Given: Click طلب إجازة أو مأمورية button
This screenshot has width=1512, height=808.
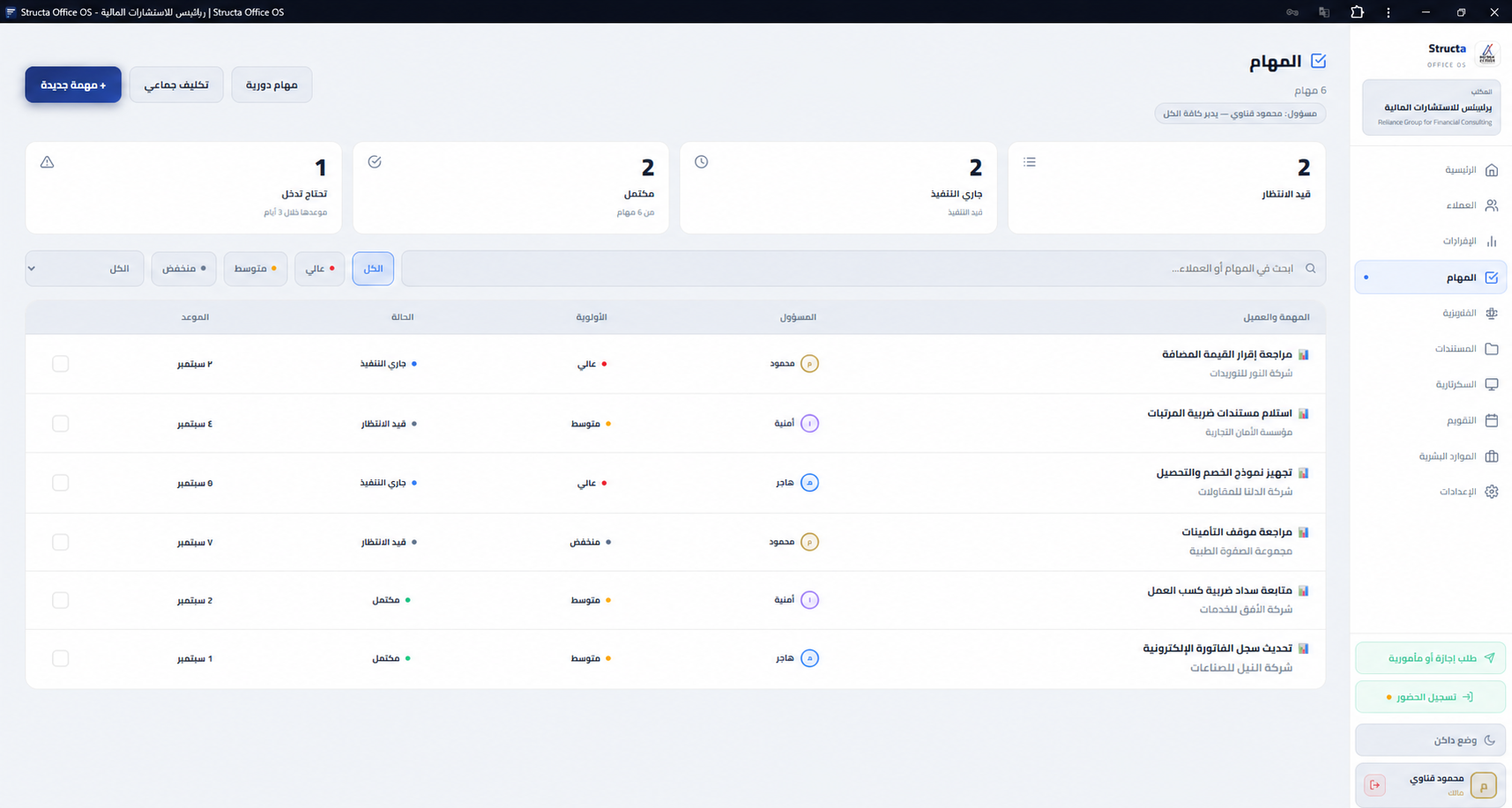Looking at the screenshot, I should pos(1430,658).
